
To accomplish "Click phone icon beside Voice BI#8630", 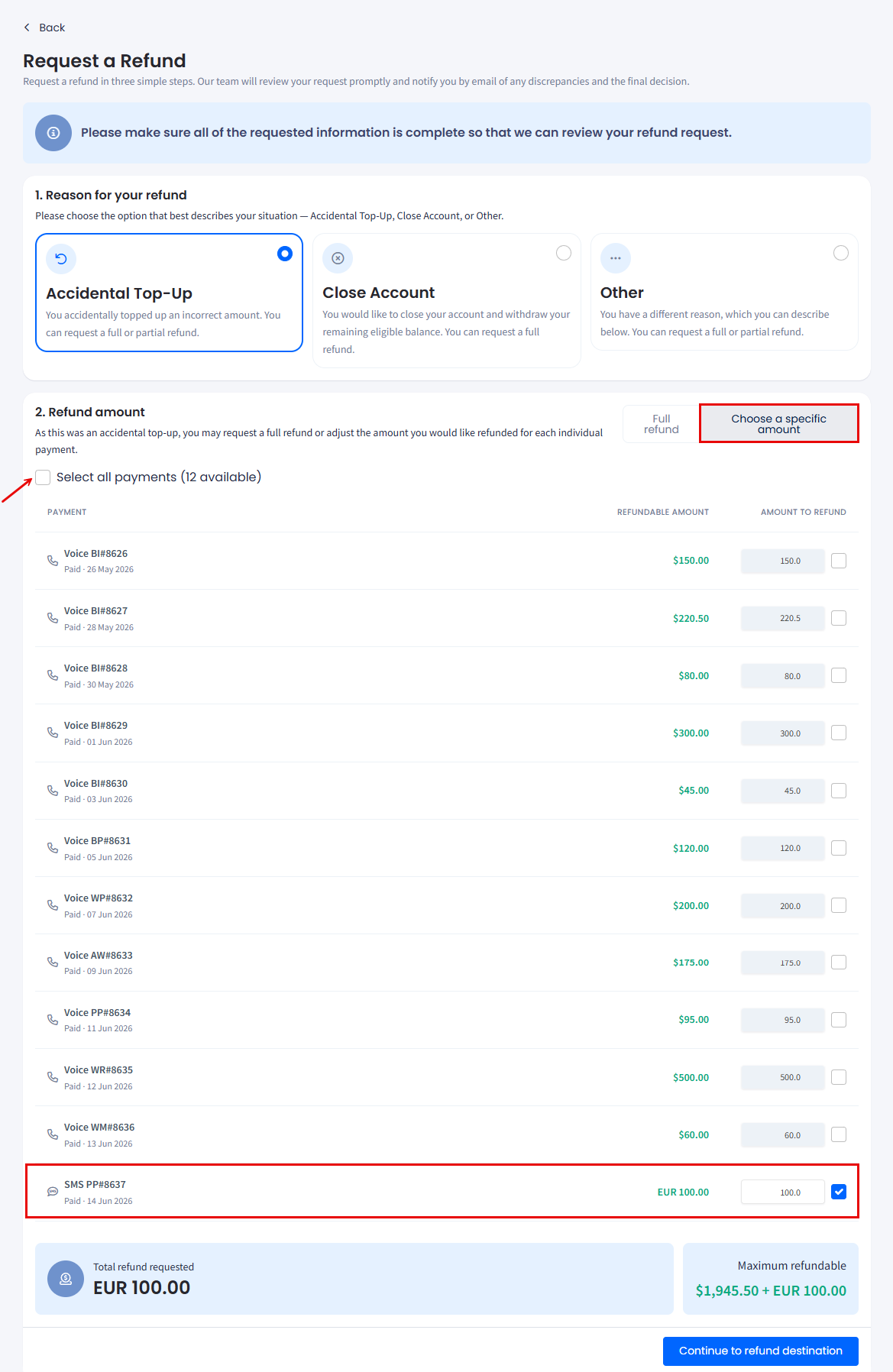I will (53, 791).
